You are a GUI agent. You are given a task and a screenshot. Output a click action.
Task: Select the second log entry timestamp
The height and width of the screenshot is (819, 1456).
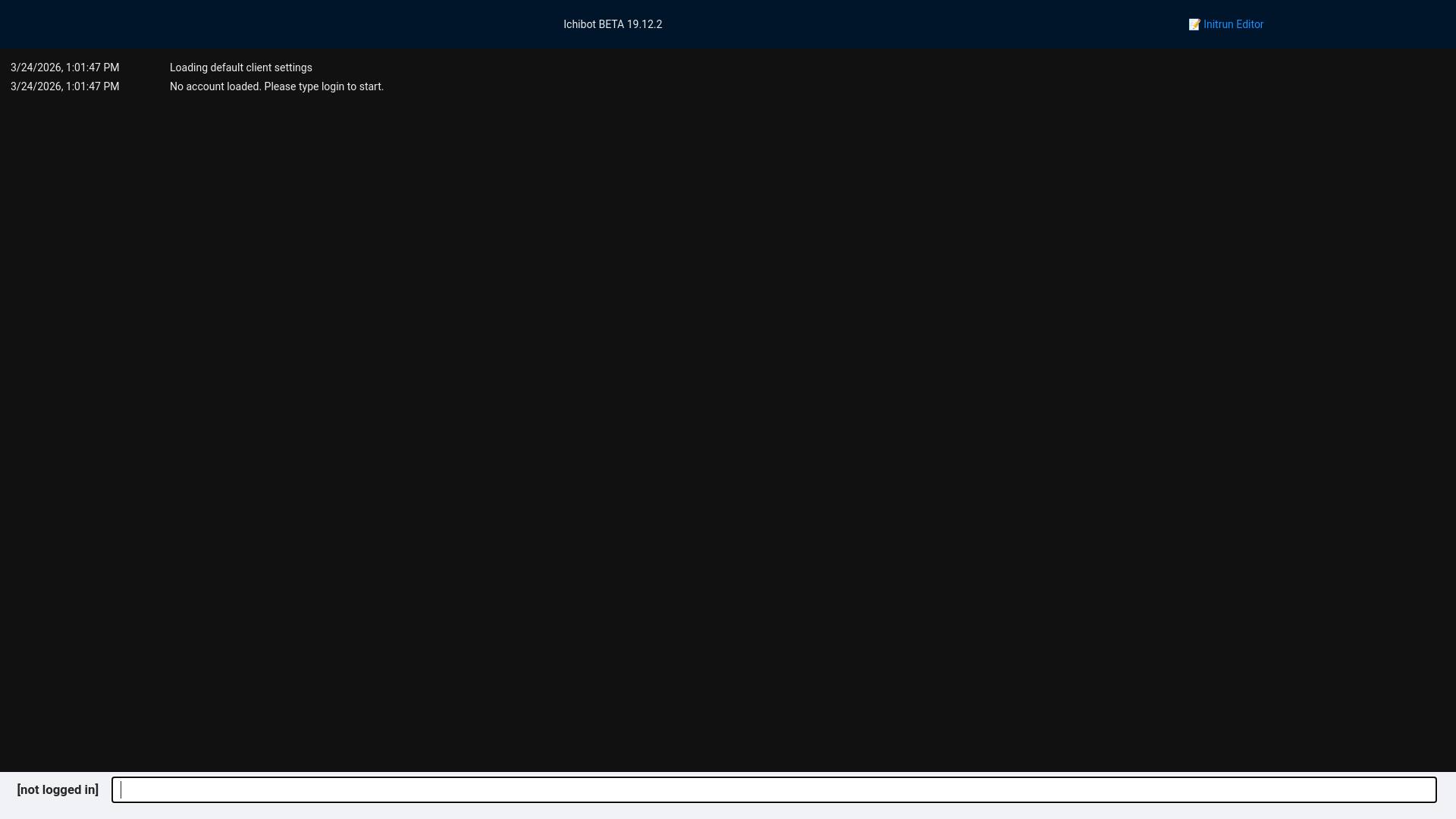point(64,86)
